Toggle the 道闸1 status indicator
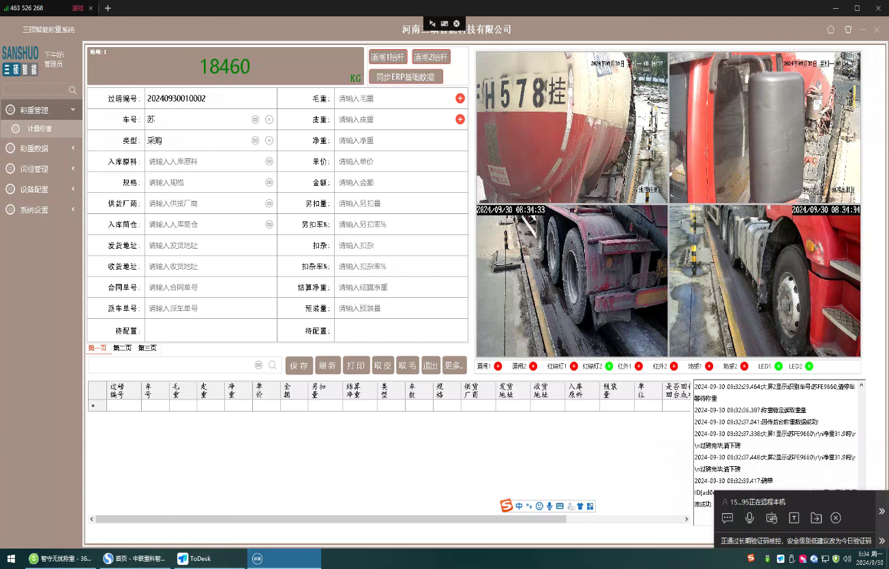Screen dimensions: 889x569 click(x=498, y=367)
